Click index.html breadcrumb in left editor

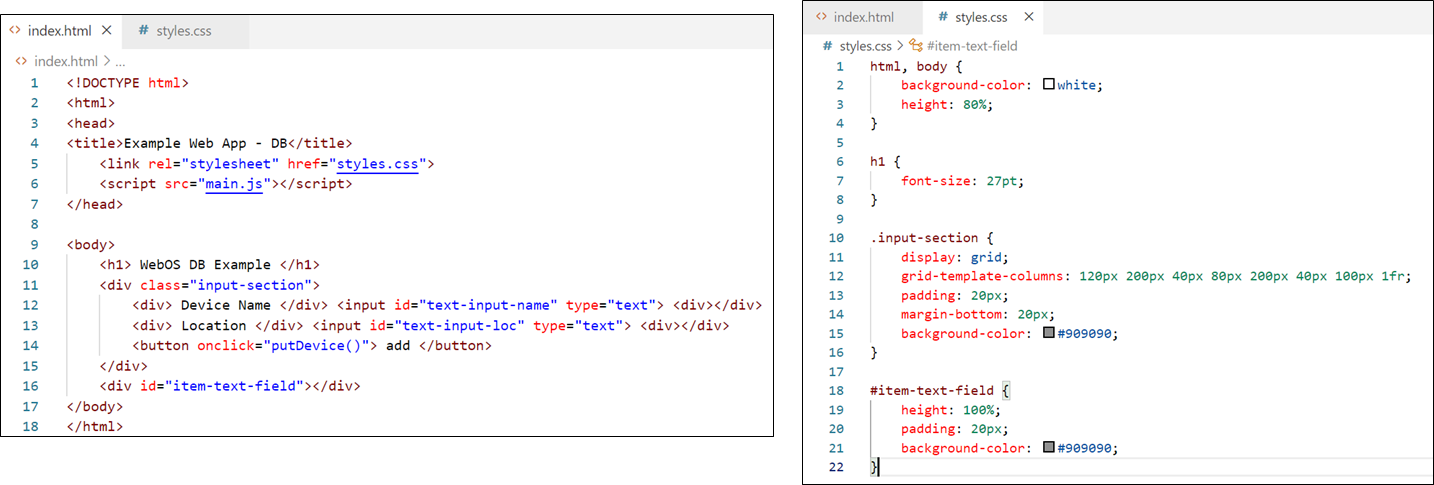pyautogui.click(x=65, y=61)
